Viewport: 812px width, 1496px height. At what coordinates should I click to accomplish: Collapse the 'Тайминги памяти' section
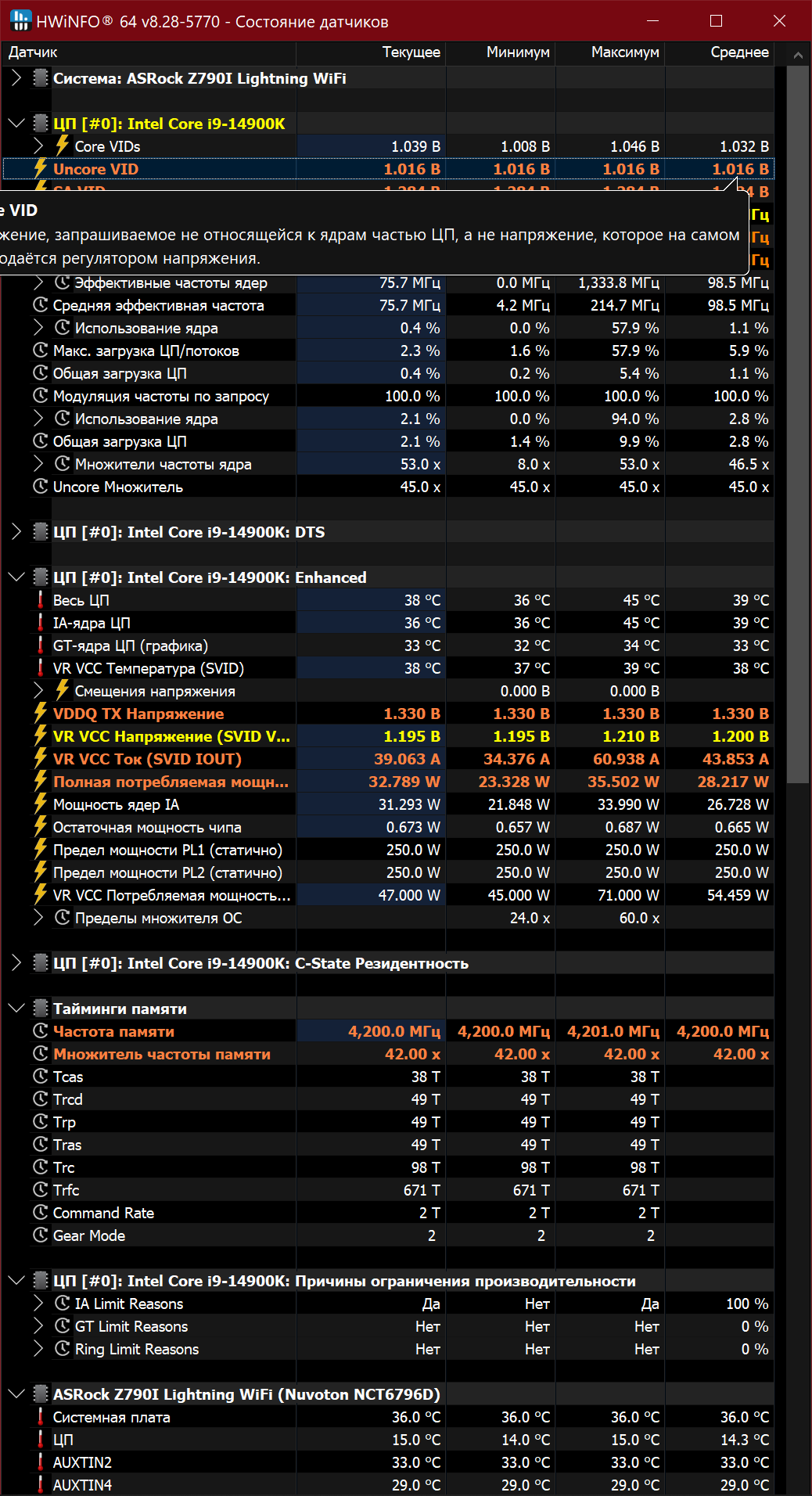click(16, 1009)
